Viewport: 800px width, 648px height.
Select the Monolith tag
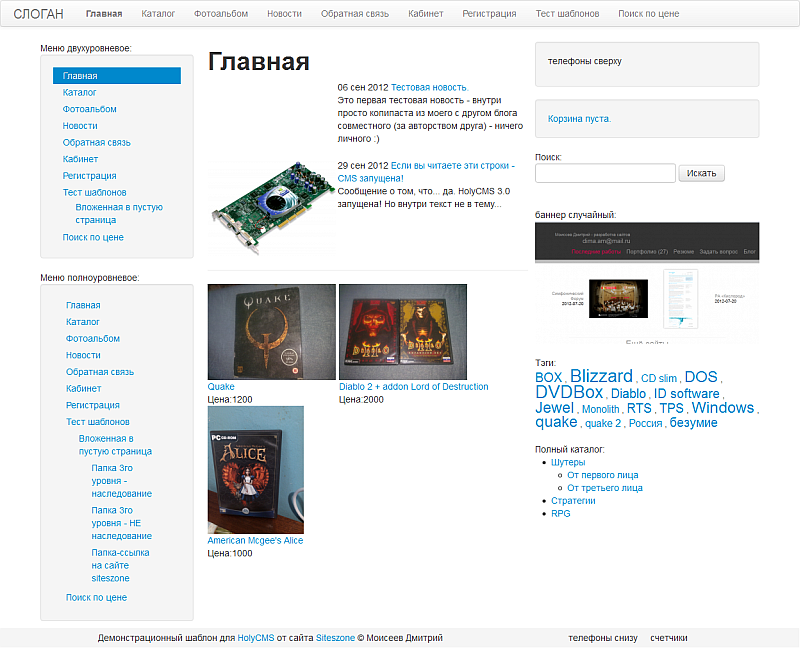pos(601,409)
